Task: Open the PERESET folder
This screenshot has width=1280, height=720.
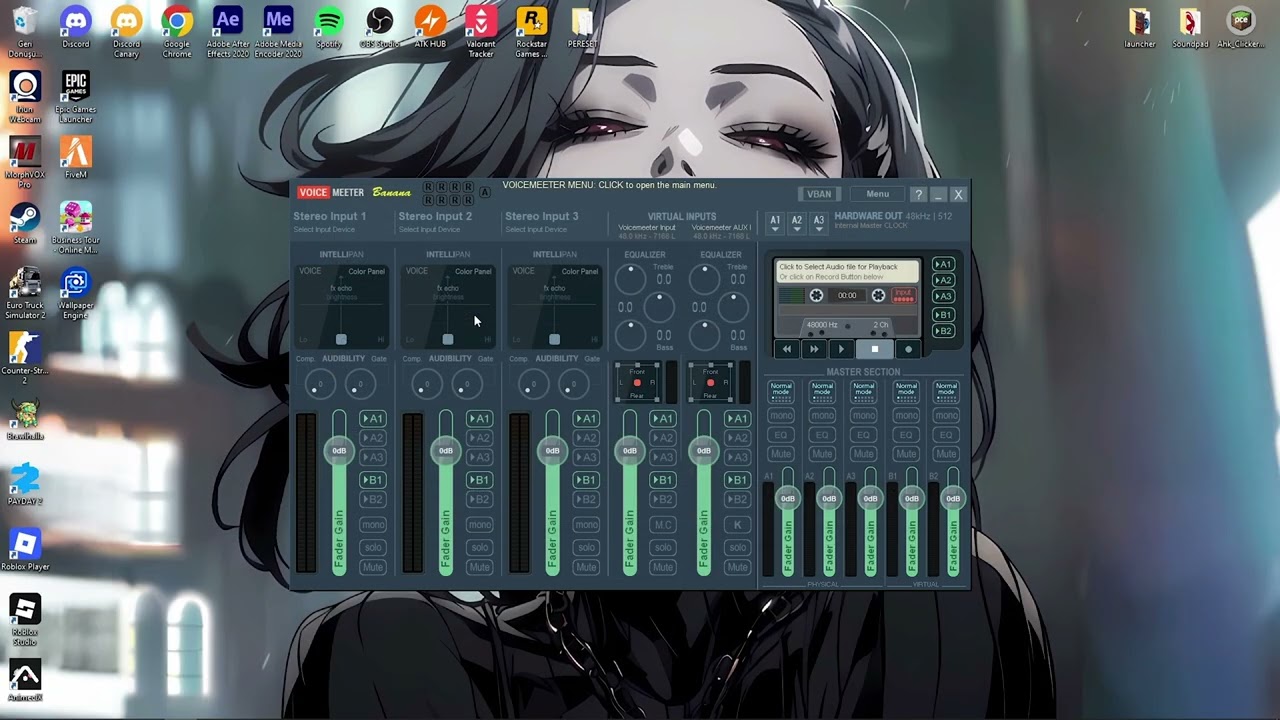Action: [582, 28]
